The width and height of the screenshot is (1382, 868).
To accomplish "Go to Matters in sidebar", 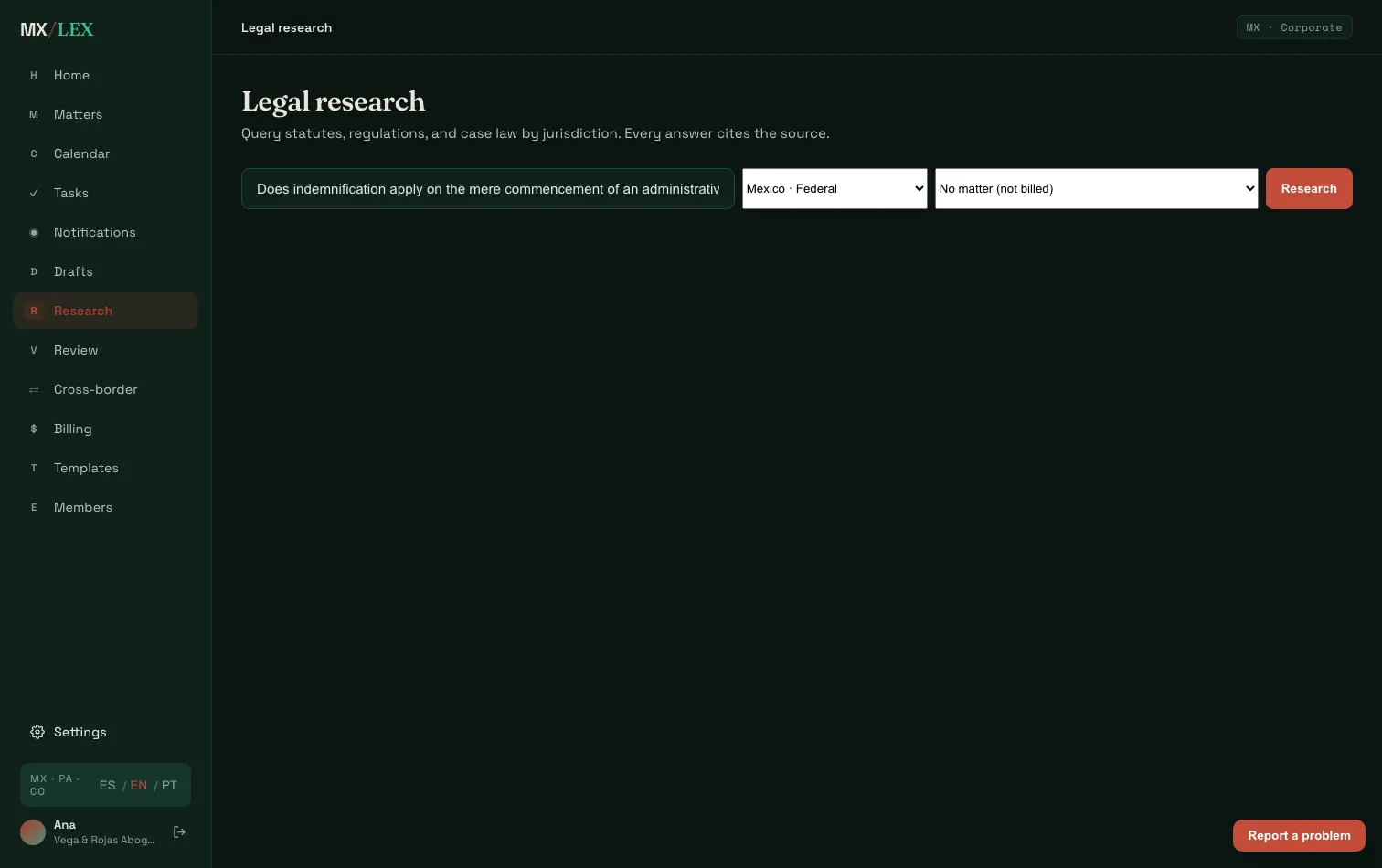I will (105, 114).
